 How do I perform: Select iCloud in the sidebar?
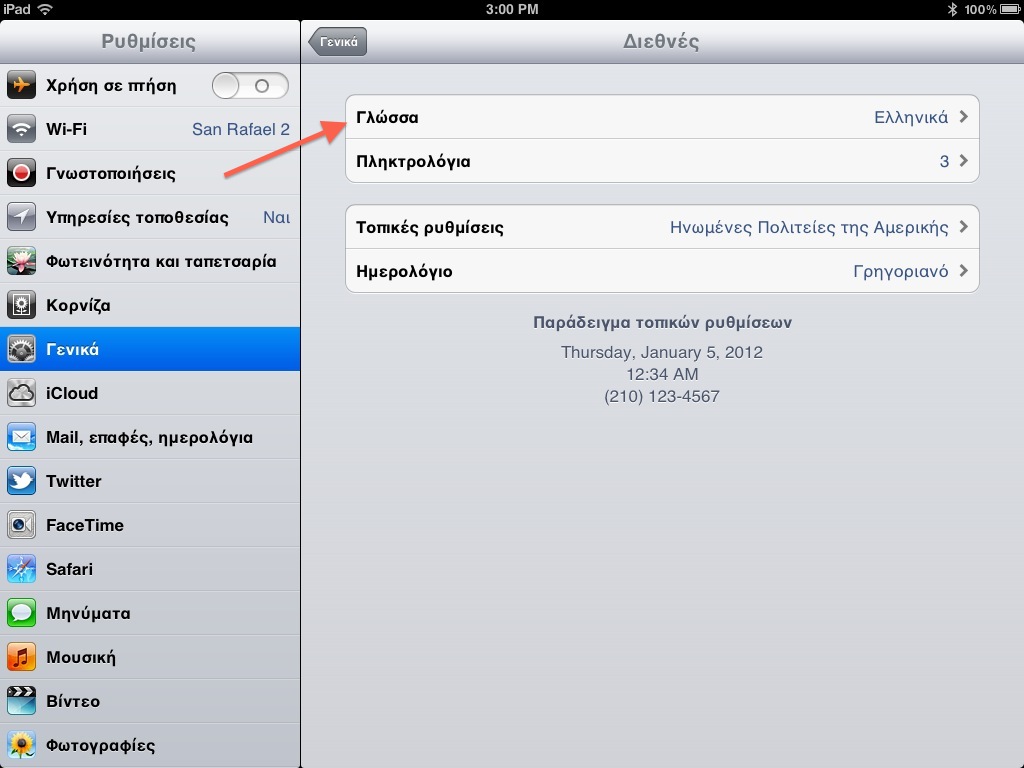[x=150, y=393]
